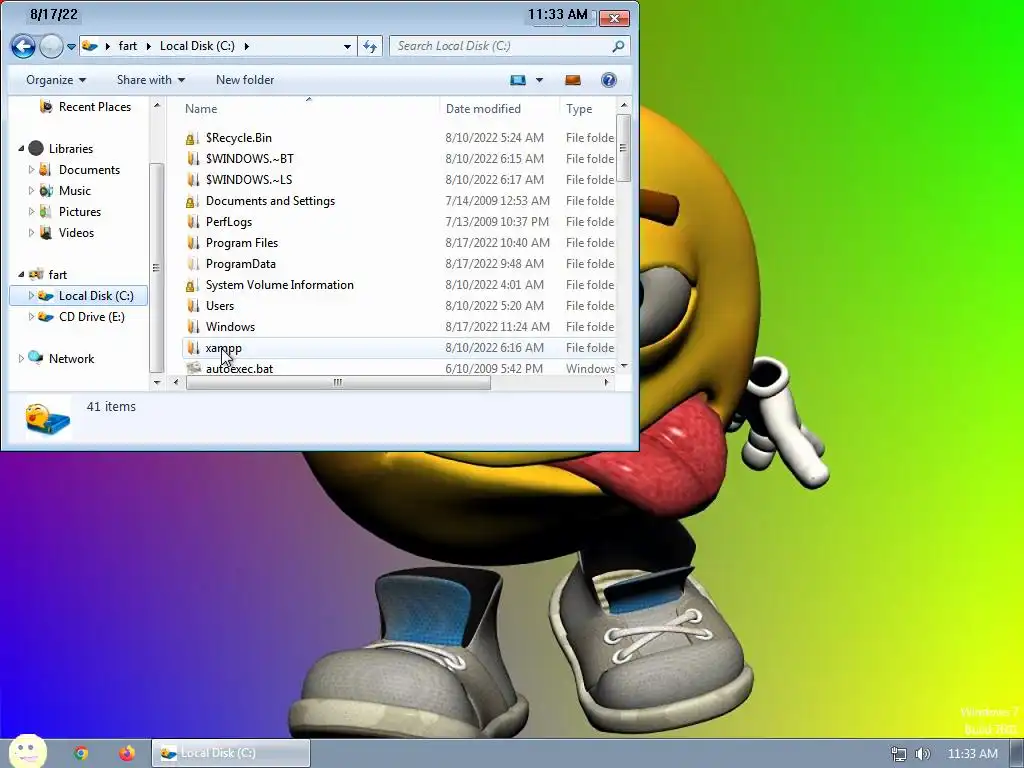Viewport: 1024px width, 768px height.
Task: Collapse the 'fart' computer node
Action: click(21, 274)
